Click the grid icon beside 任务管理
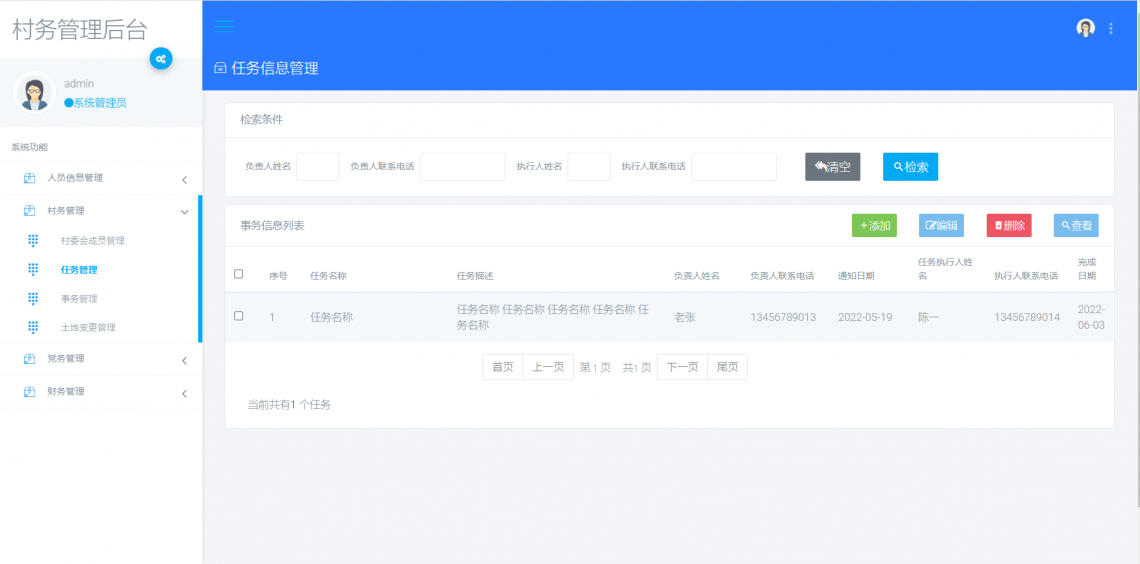The width and height of the screenshot is (1140, 564). tap(33, 270)
